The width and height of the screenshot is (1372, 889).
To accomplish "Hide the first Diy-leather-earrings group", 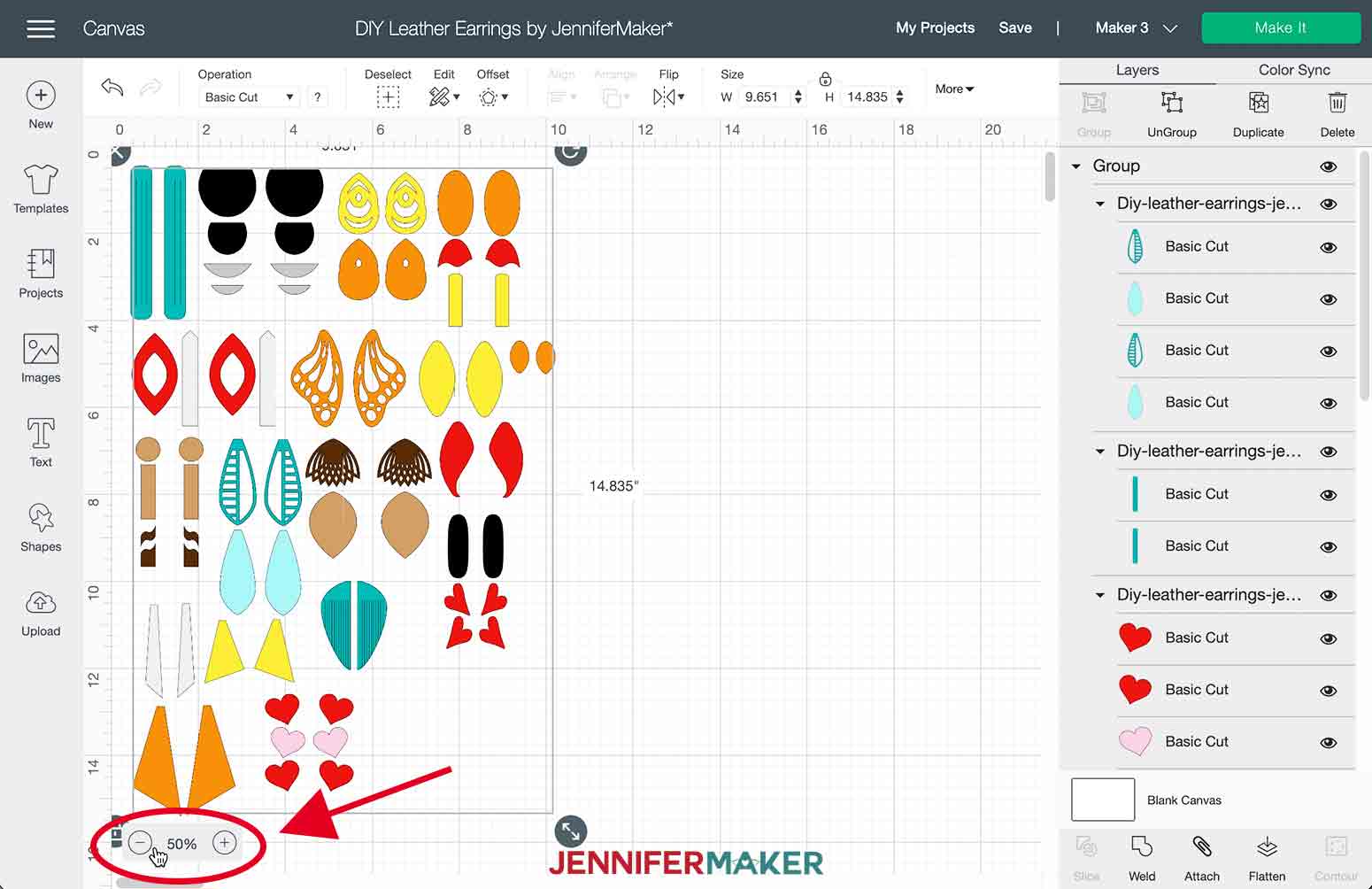I will (x=1329, y=204).
